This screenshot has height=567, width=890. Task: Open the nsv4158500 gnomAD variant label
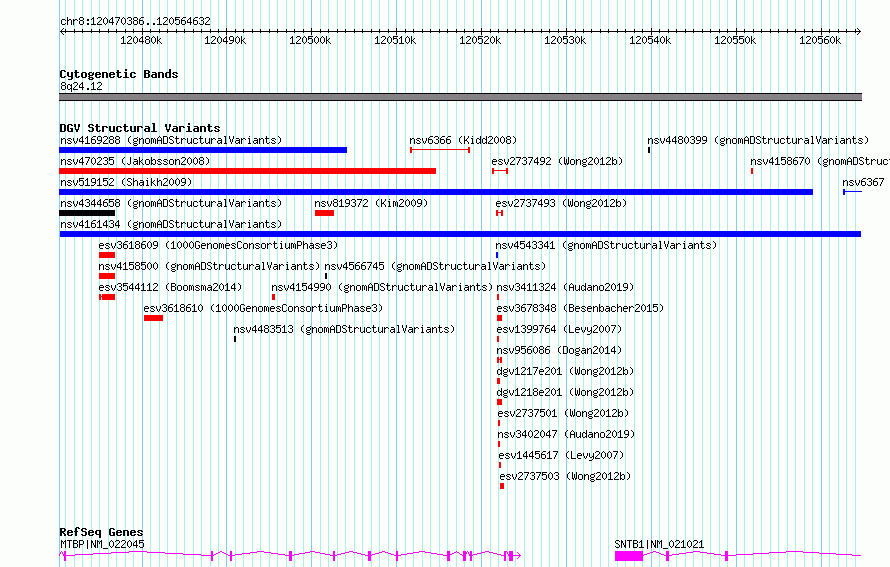click(x=209, y=266)
